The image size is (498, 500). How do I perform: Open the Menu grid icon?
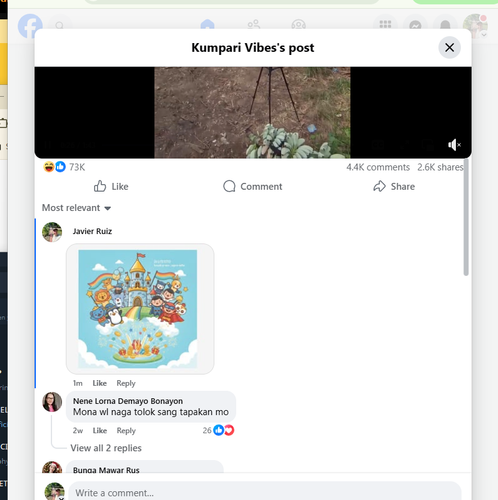(385, 25)
